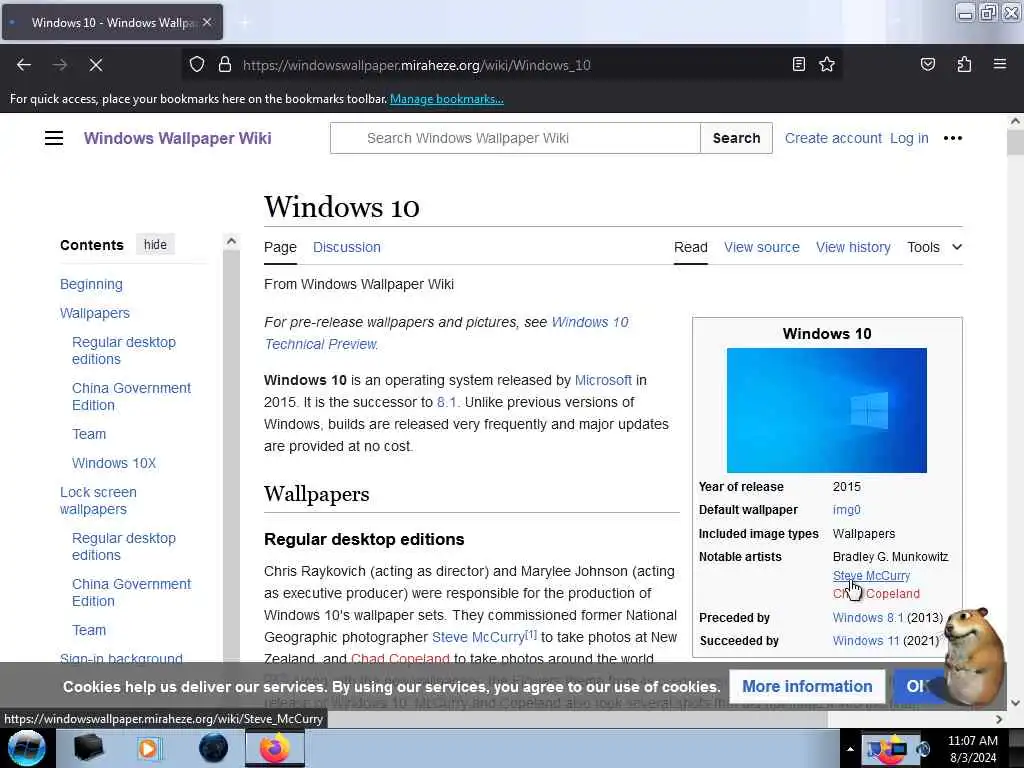Image resolution: width=1024 pixels, height=768 pixels.
Task: Click the horizontal scrollbar right arrow
Action: click(999, 719)
